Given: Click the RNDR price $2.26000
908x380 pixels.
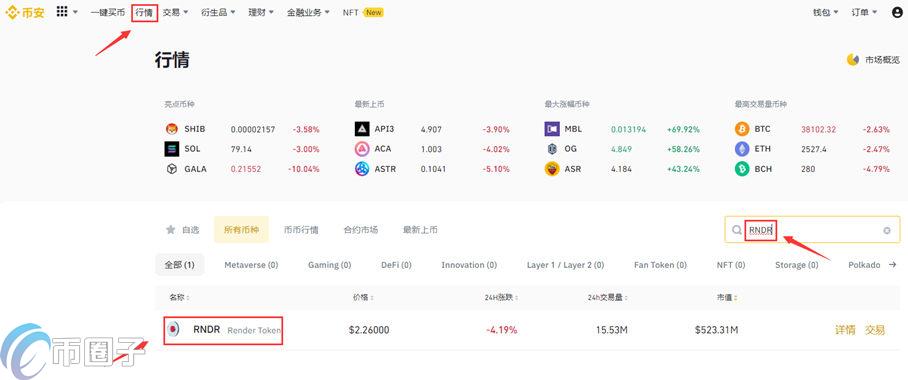Looking at the screenshot, I should coord(369,330).
